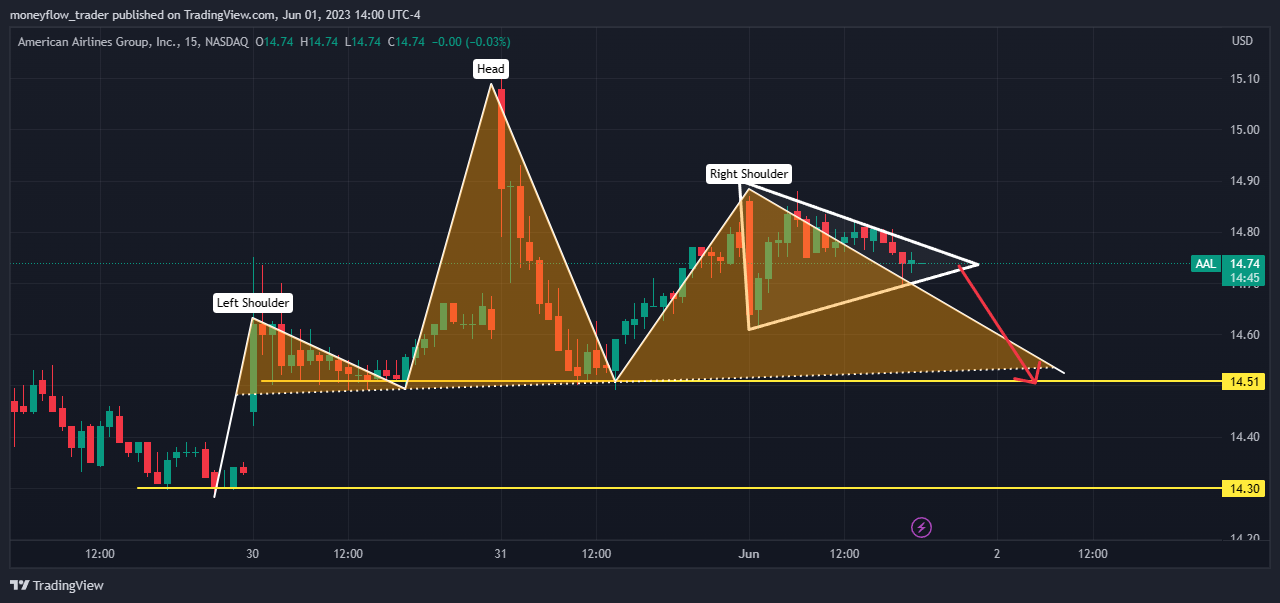Click the 15.10 price axis value
Viewport: 1280px width, 603px height.
[x=1245, y=78]
